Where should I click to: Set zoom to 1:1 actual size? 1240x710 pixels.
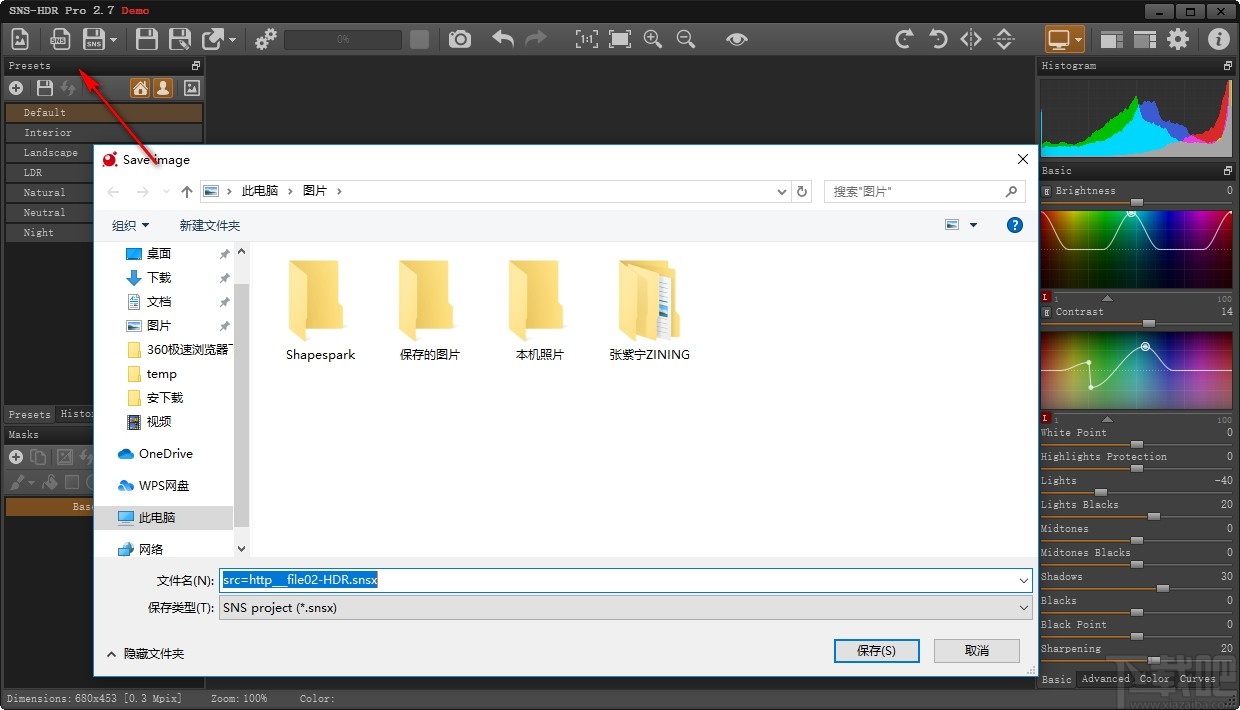click(x=587, y=39)
